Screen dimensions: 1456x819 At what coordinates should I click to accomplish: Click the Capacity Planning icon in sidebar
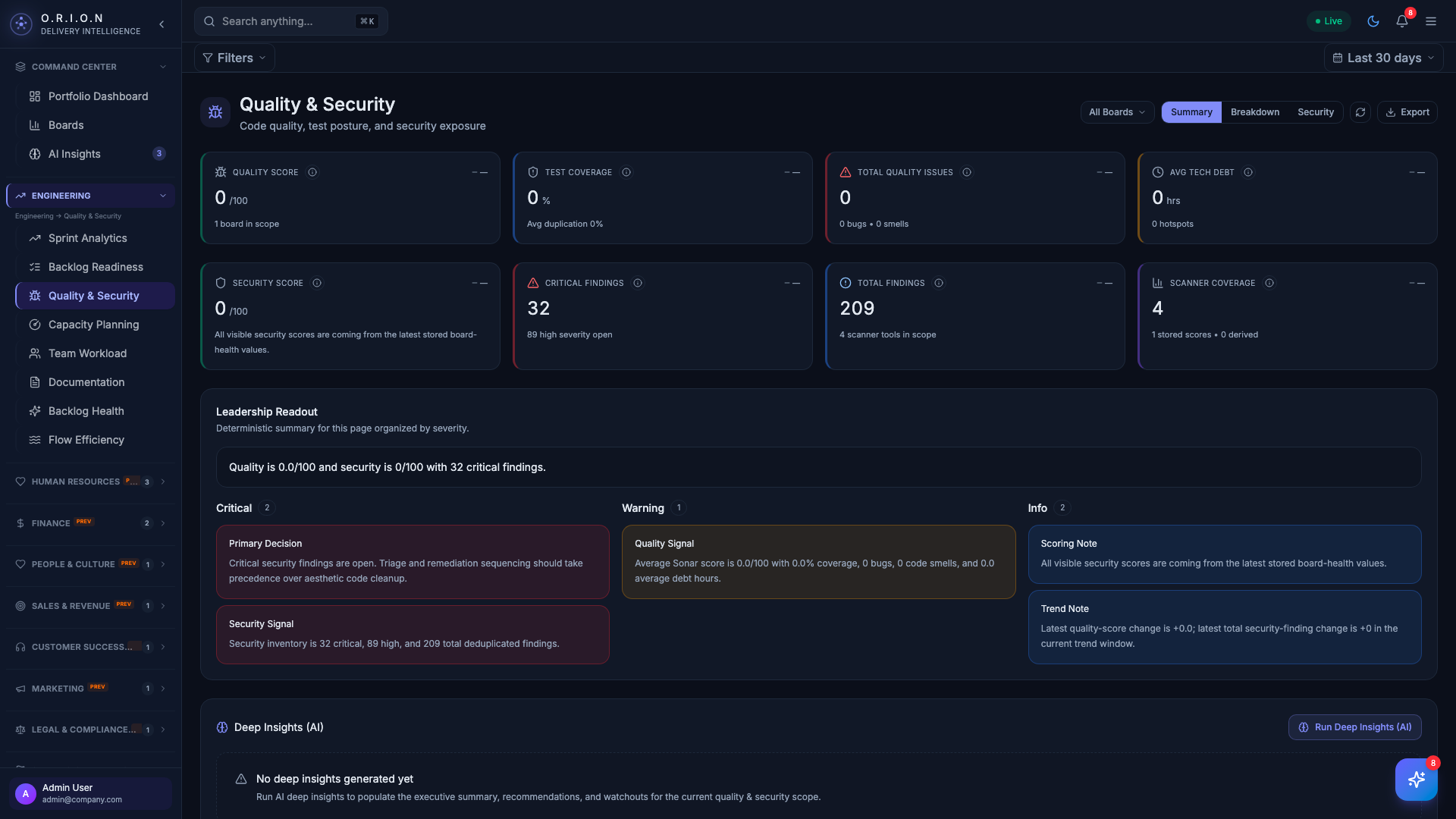(35, 325)
